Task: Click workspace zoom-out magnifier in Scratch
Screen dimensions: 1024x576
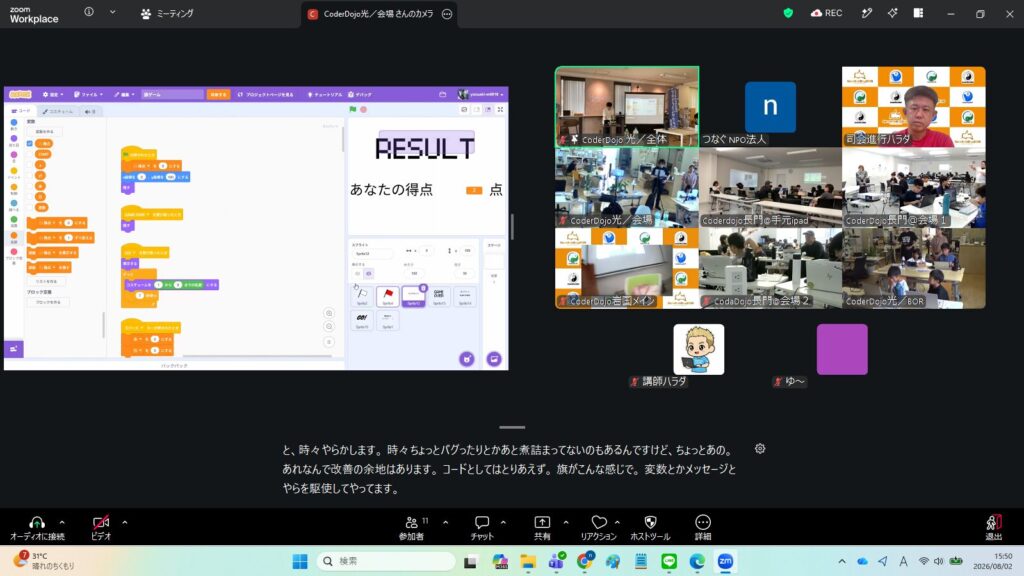Action: tap(329, 327)
